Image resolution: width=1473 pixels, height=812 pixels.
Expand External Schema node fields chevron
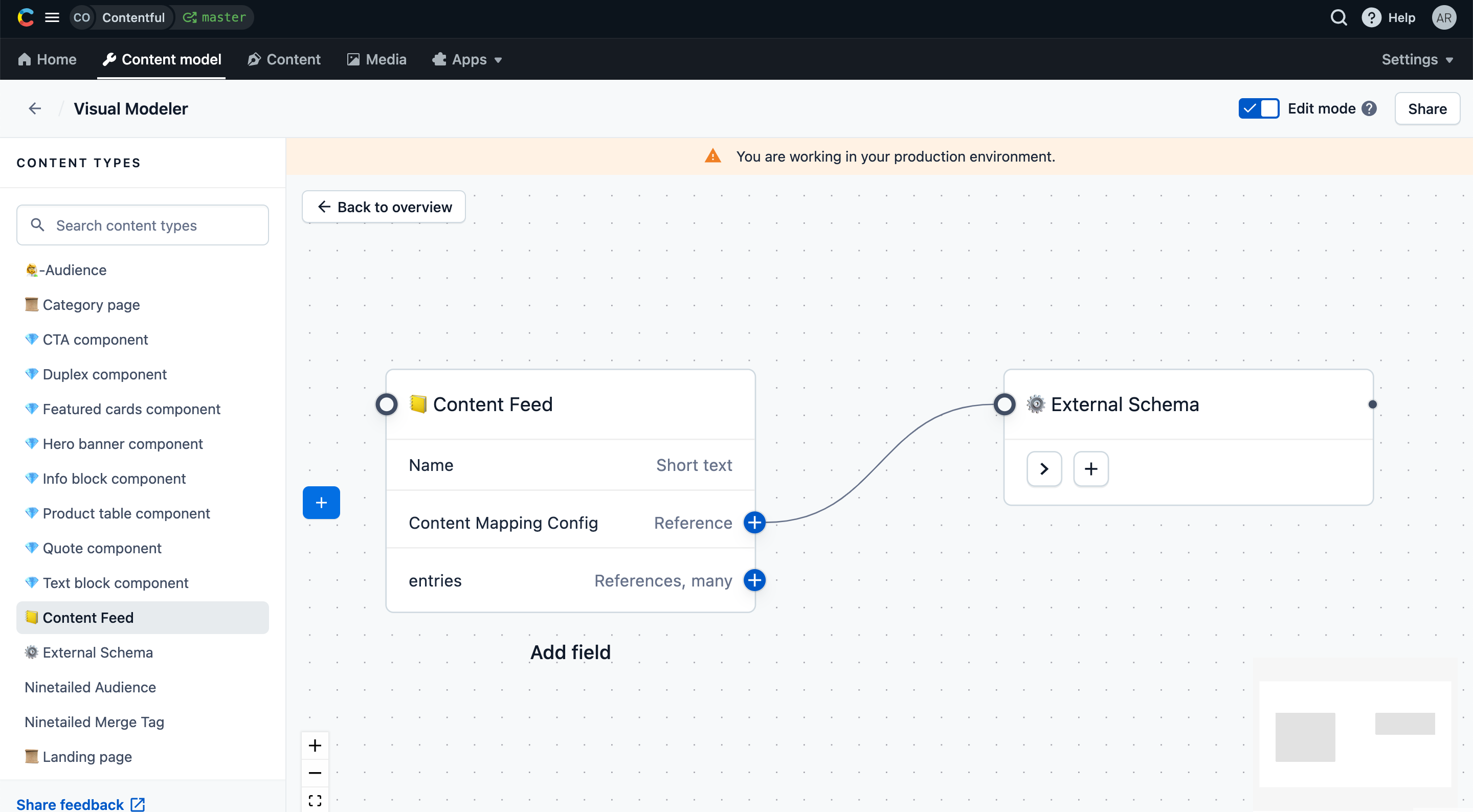1043,469
